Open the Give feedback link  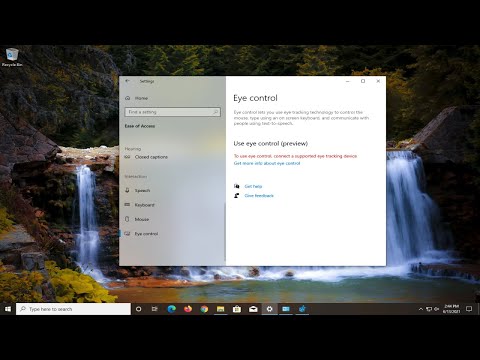[259, 196]
